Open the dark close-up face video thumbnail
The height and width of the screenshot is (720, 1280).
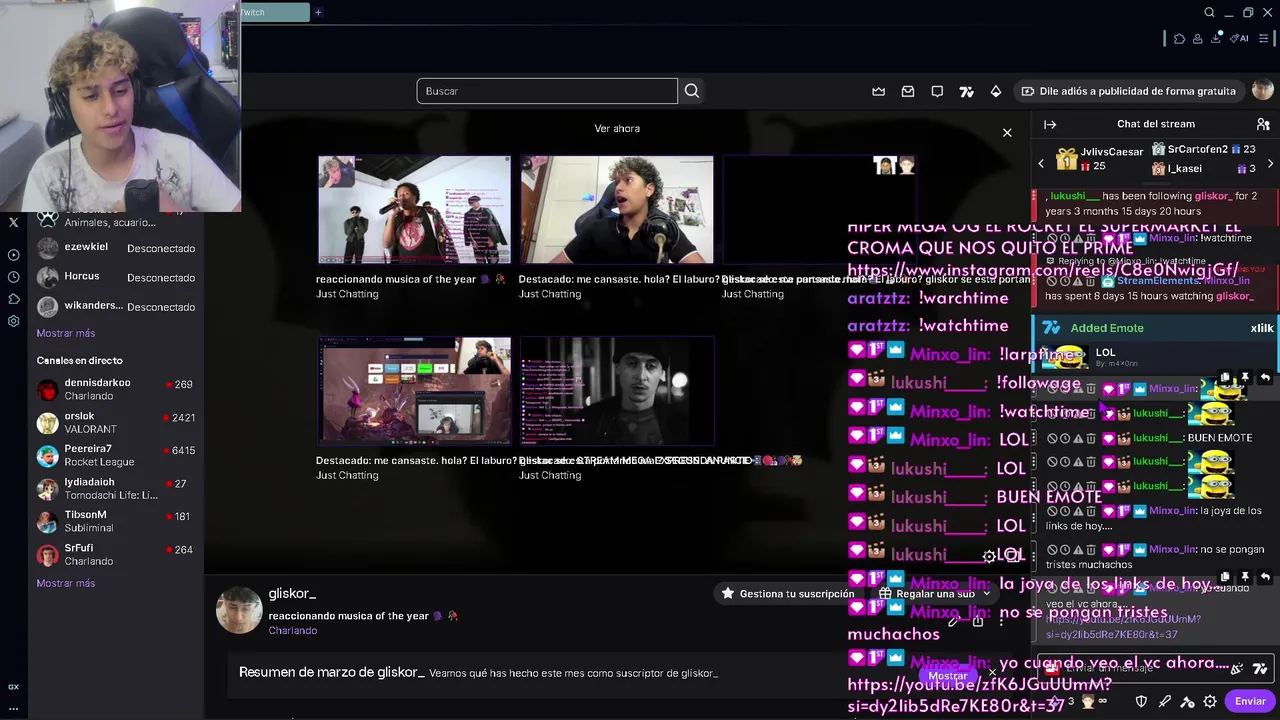point(617,391)
